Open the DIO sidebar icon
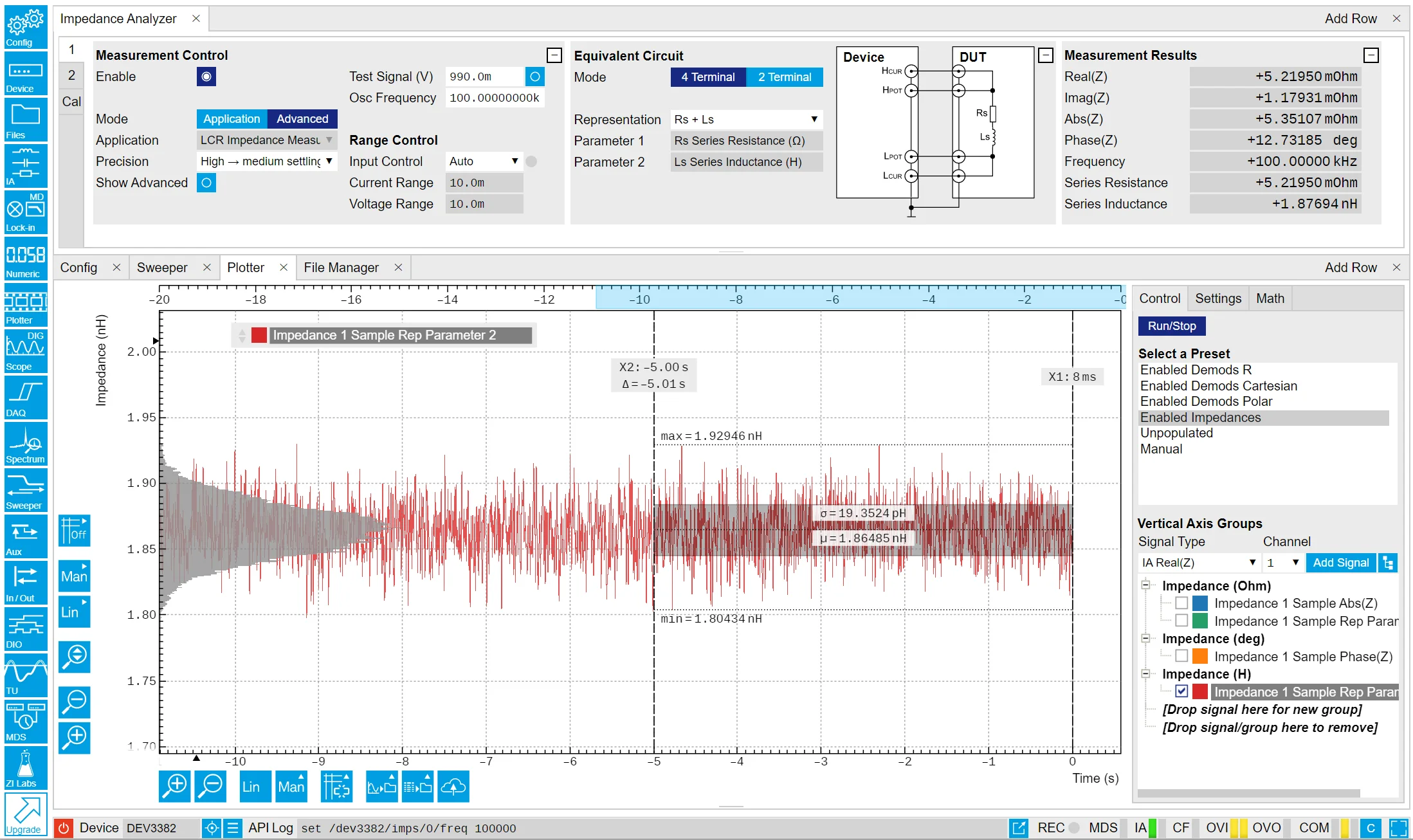The image size is (1413, 840). point(26,629)
